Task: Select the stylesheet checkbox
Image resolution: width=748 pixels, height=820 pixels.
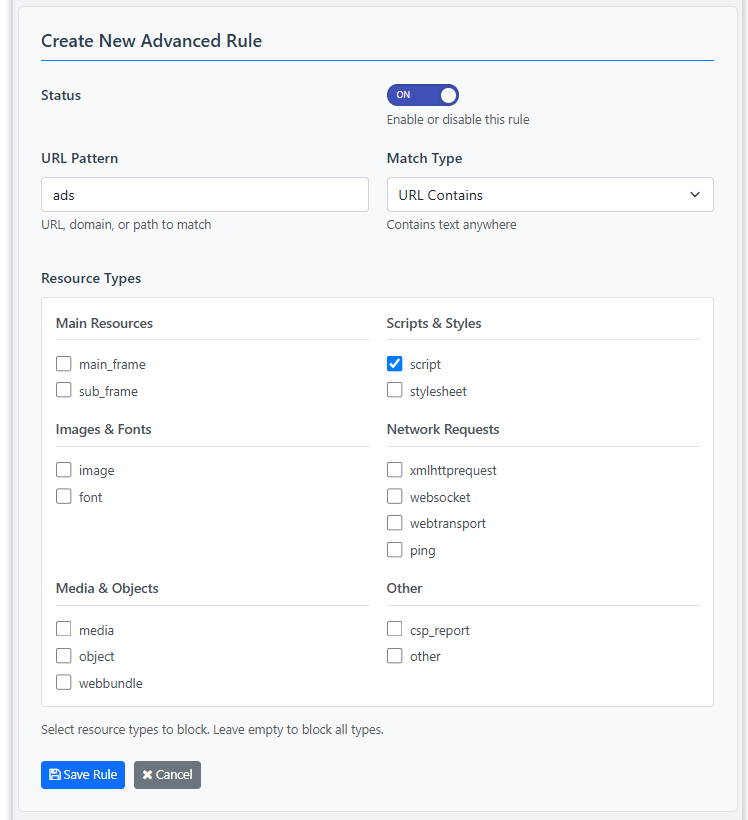Action: pos(395,391)
